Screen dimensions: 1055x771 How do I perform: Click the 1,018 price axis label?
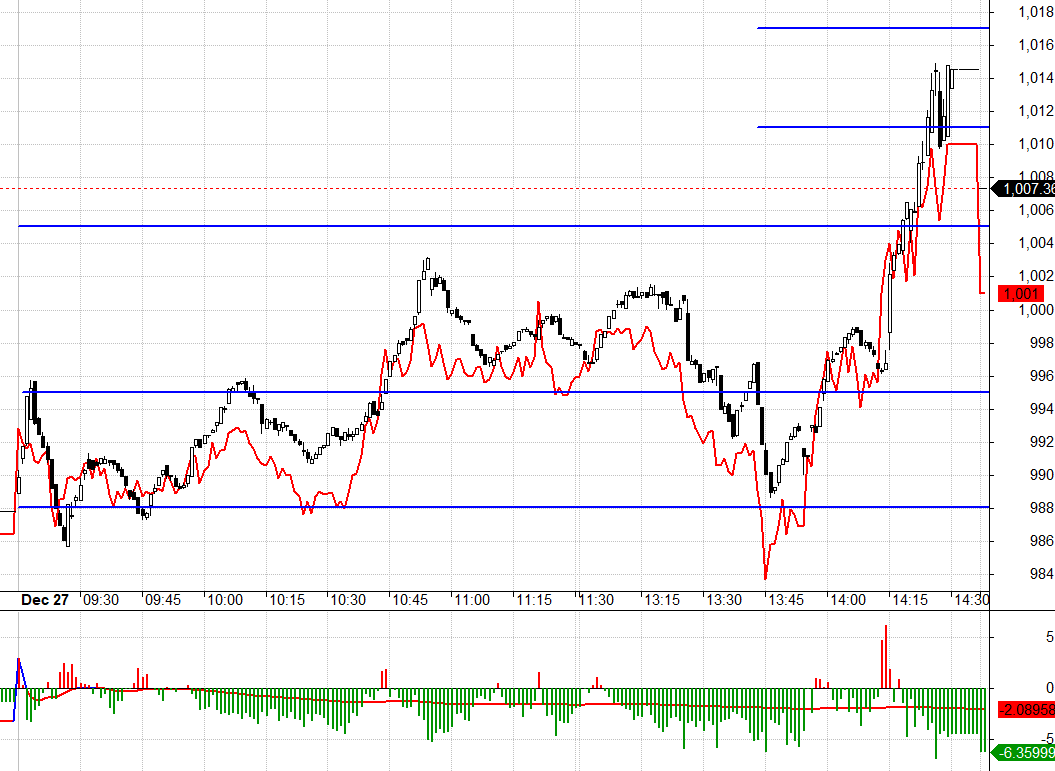pos(1035,11)
